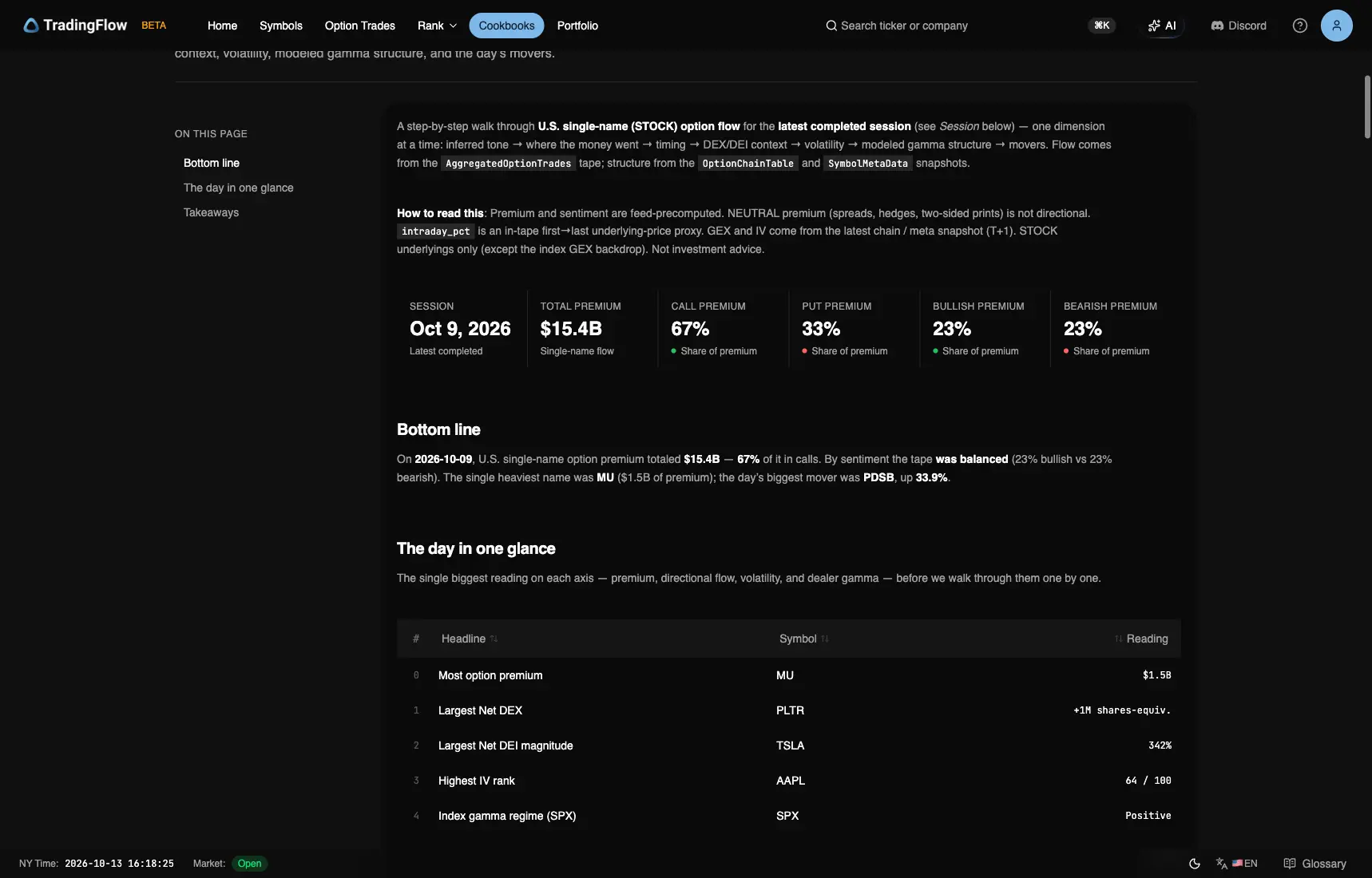This screenshot has width=1372, height=878.
Task: Open the help question mark icon
Action: [1300, 26]
